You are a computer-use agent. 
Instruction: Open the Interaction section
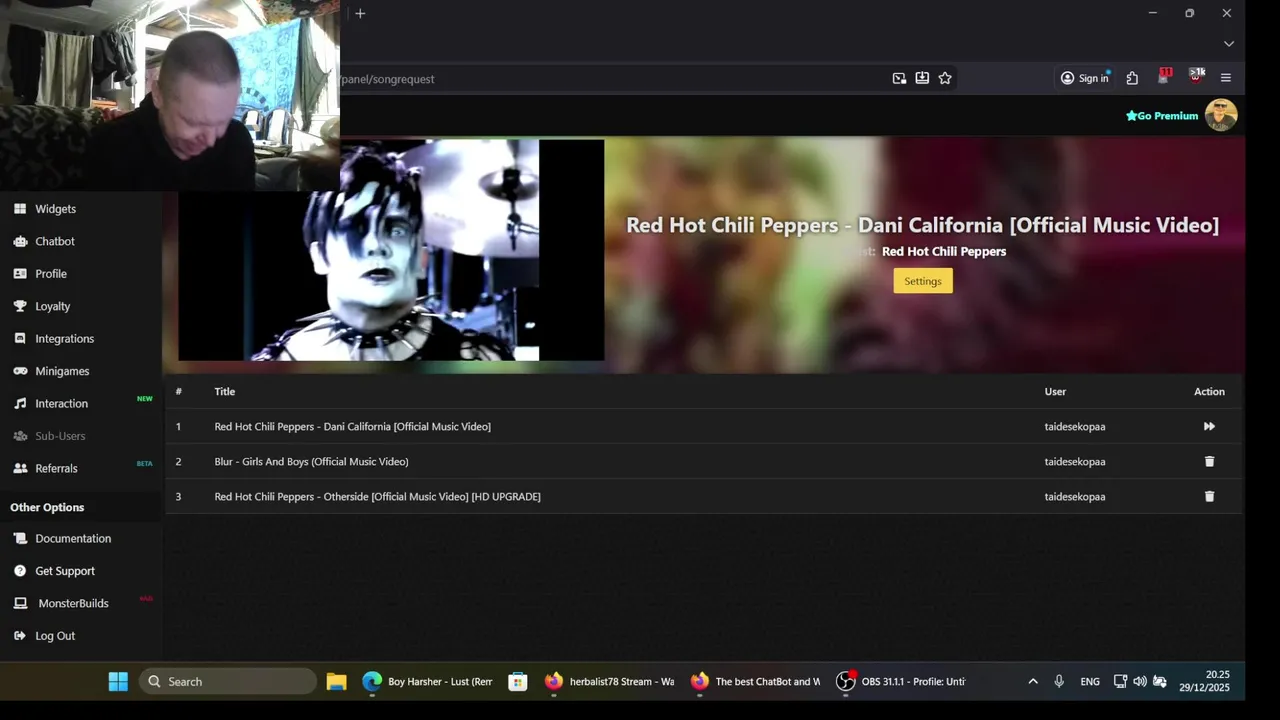pyautogui.click(x=61, y=404)
